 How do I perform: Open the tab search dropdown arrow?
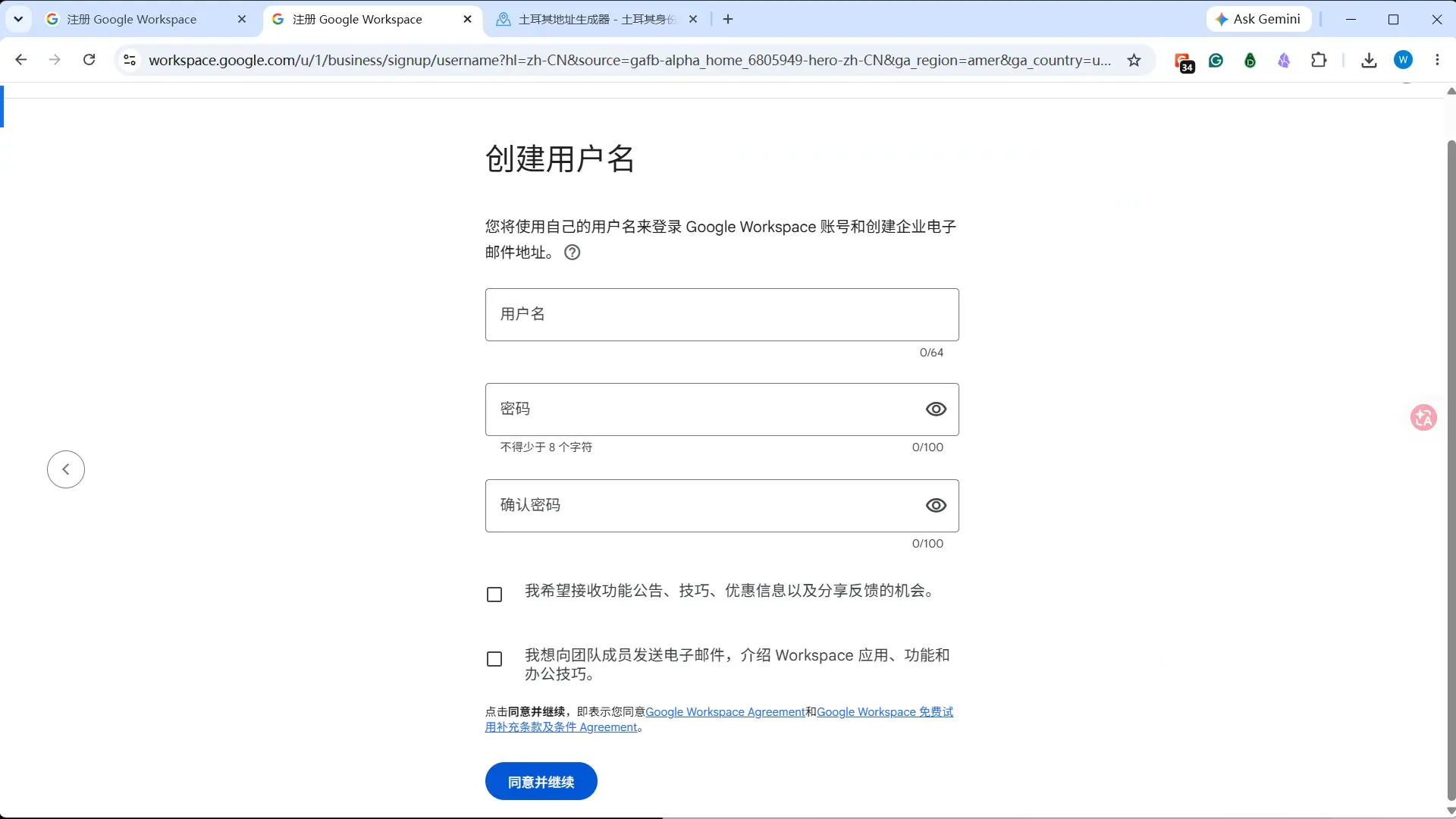coord(18,19)
